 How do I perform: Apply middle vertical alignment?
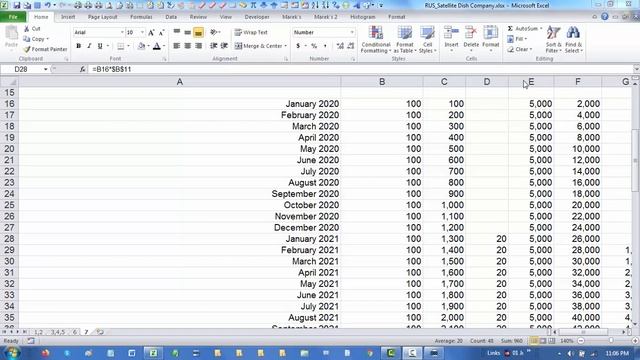point(187,32)
